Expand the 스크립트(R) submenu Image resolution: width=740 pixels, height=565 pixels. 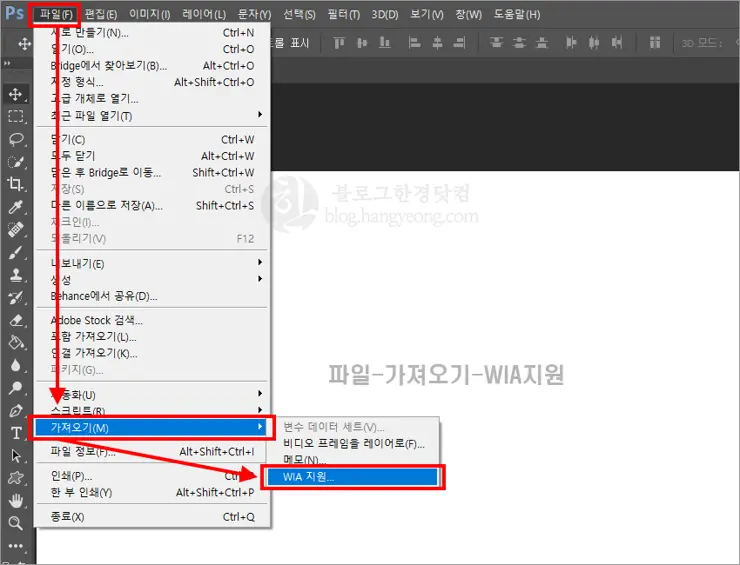tap(151, 410)
